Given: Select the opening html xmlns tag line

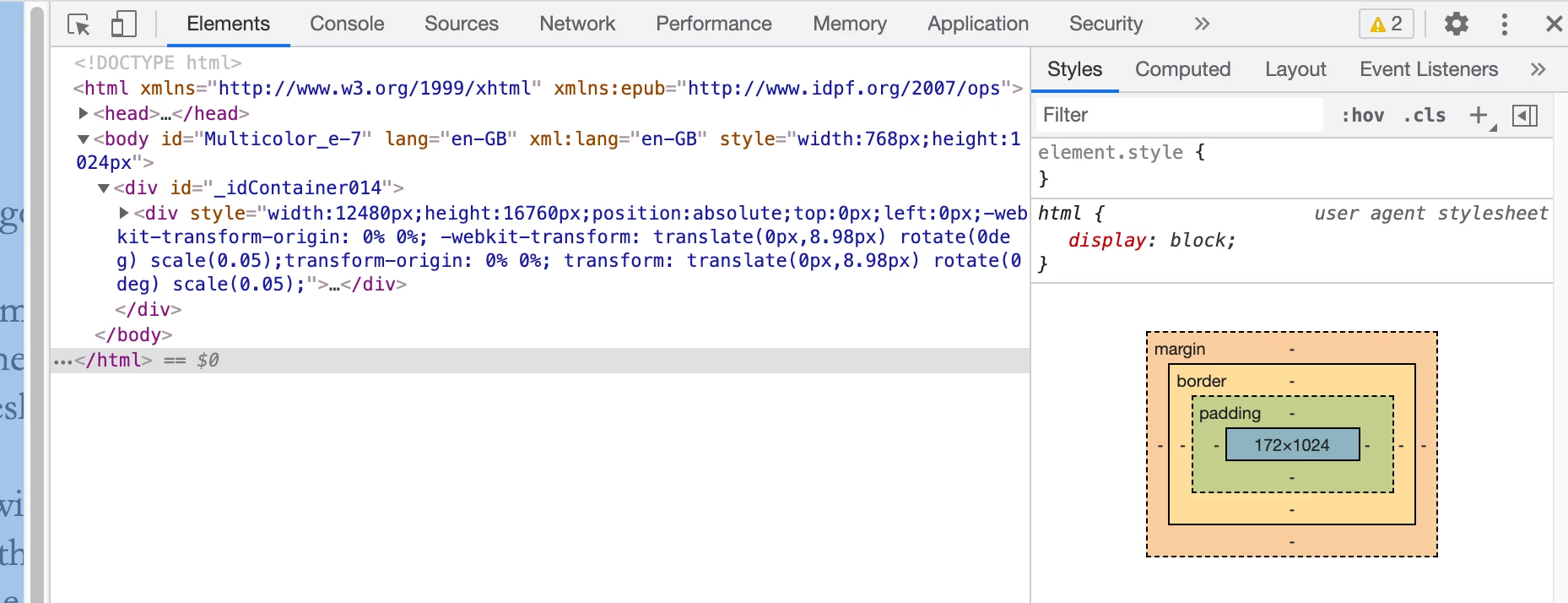Looking at the screenshot, I should (548, 88).
